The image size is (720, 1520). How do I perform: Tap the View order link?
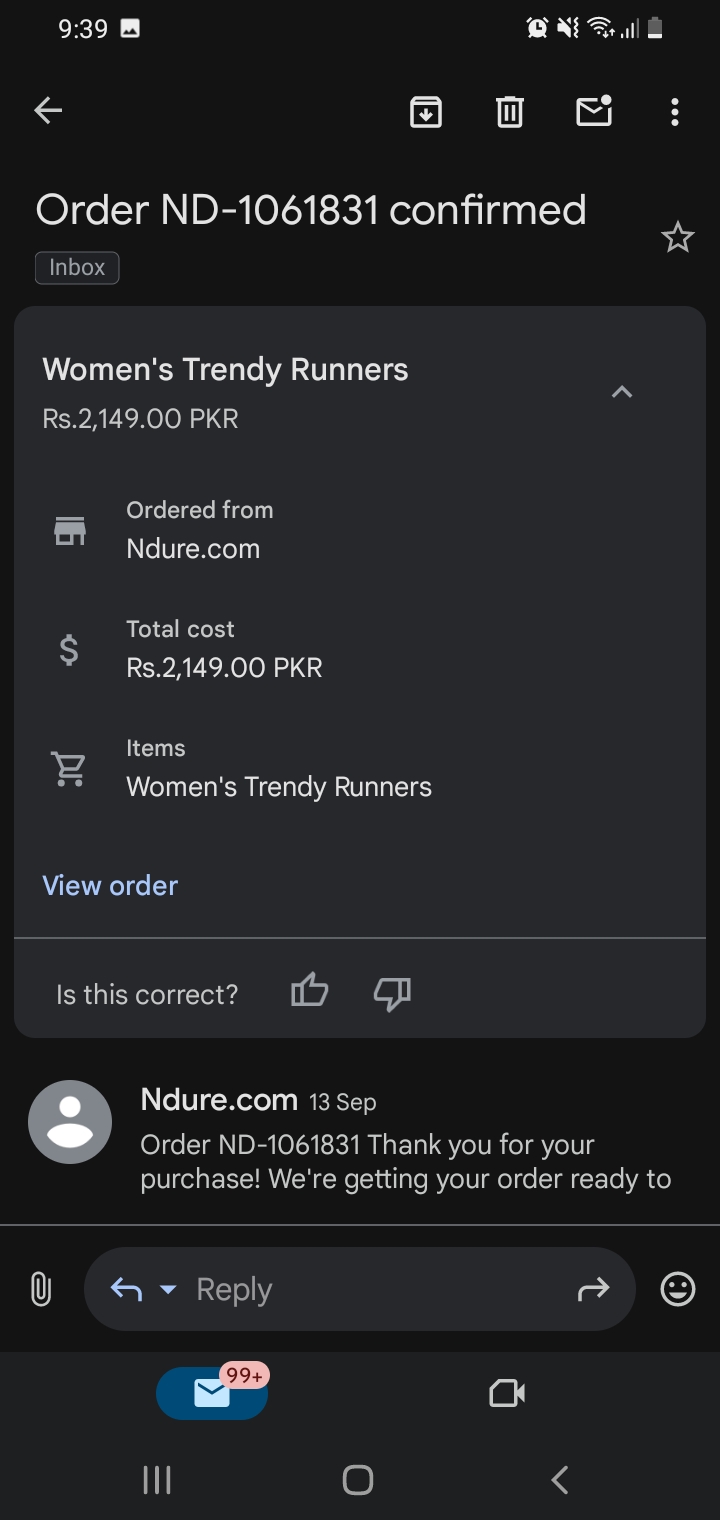(x=110, y=886)
